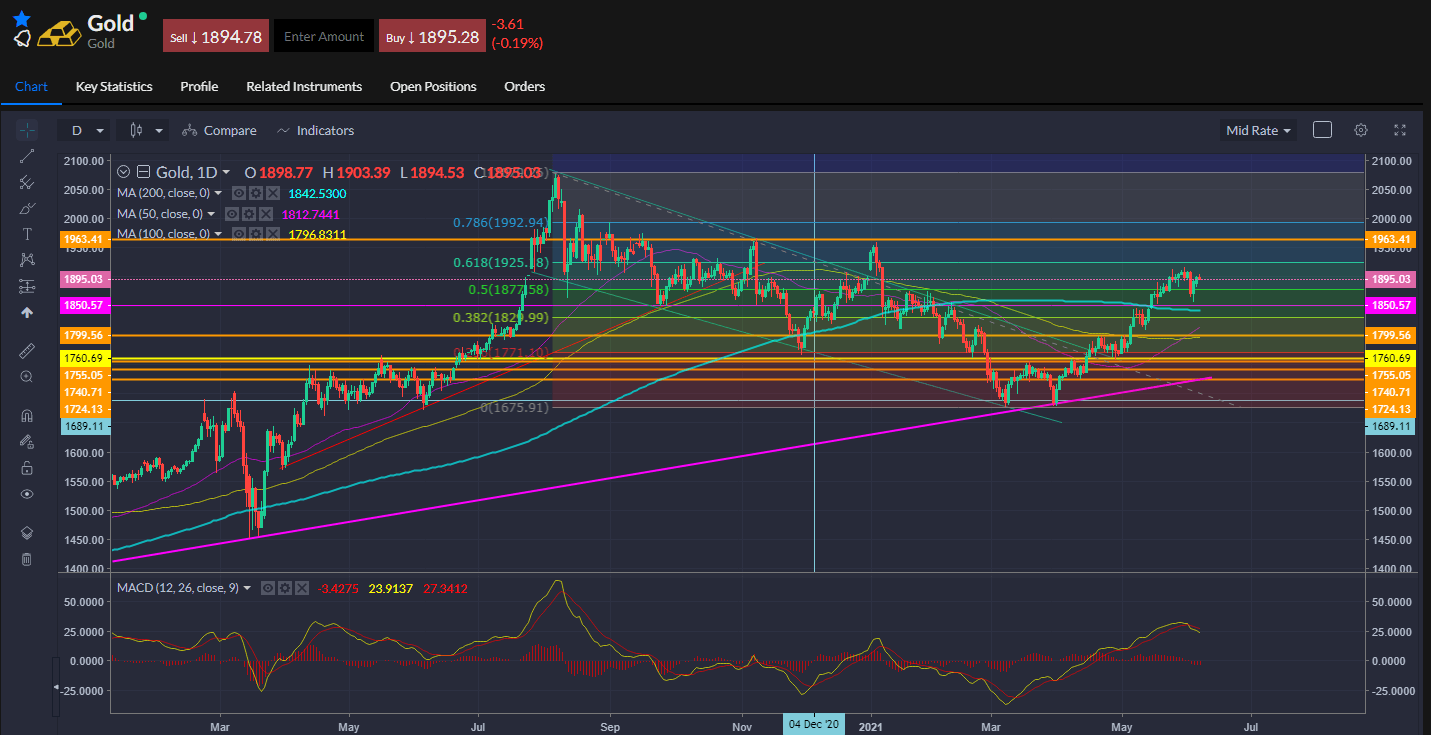Select the up arrow marker tool
This screenshot has height=735, width=1431.
27,312
